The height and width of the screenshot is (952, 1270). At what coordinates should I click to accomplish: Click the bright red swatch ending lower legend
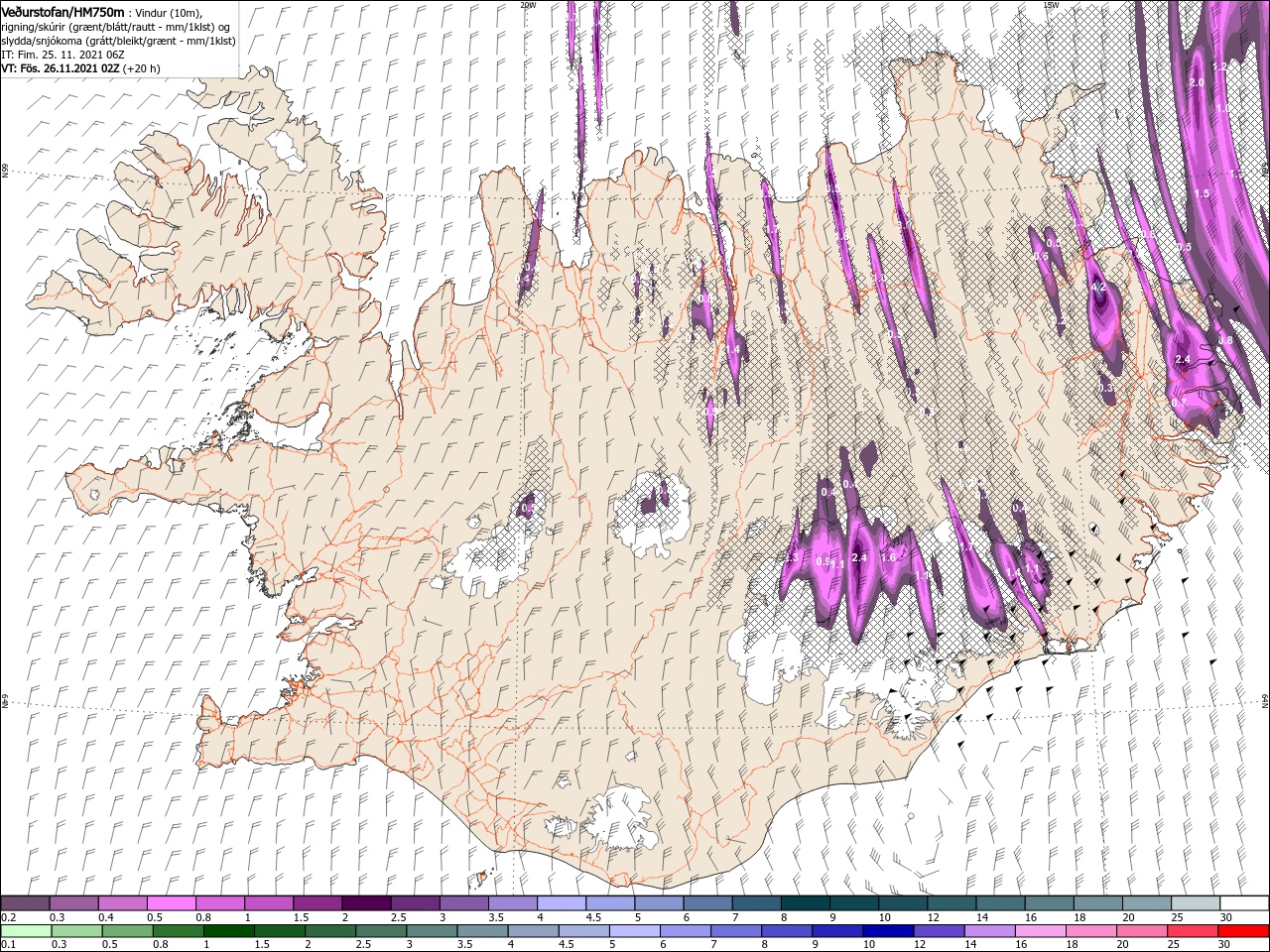[x=1242, y=931]
